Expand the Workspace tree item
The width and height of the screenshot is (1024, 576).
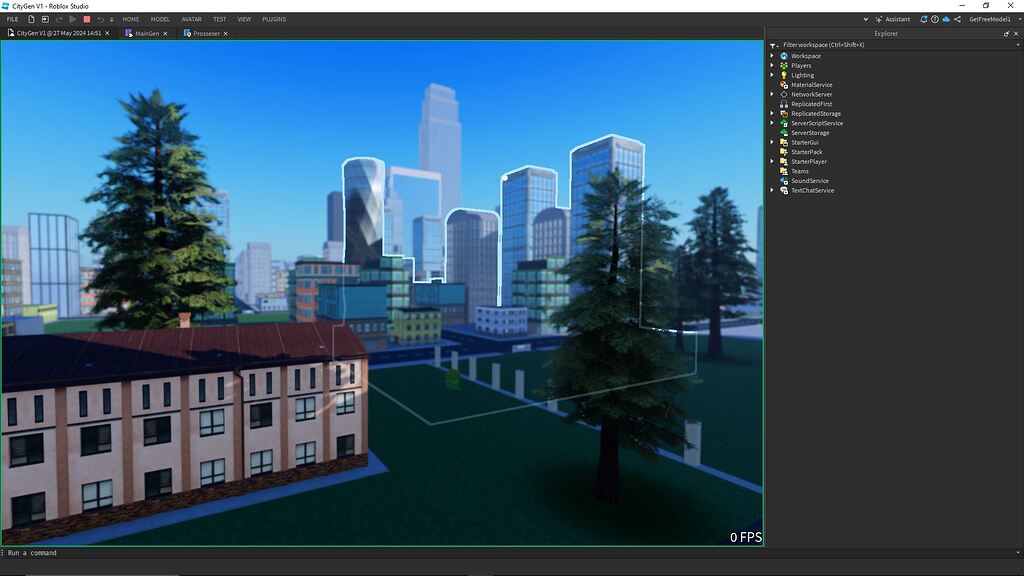(x=770, y=55)
